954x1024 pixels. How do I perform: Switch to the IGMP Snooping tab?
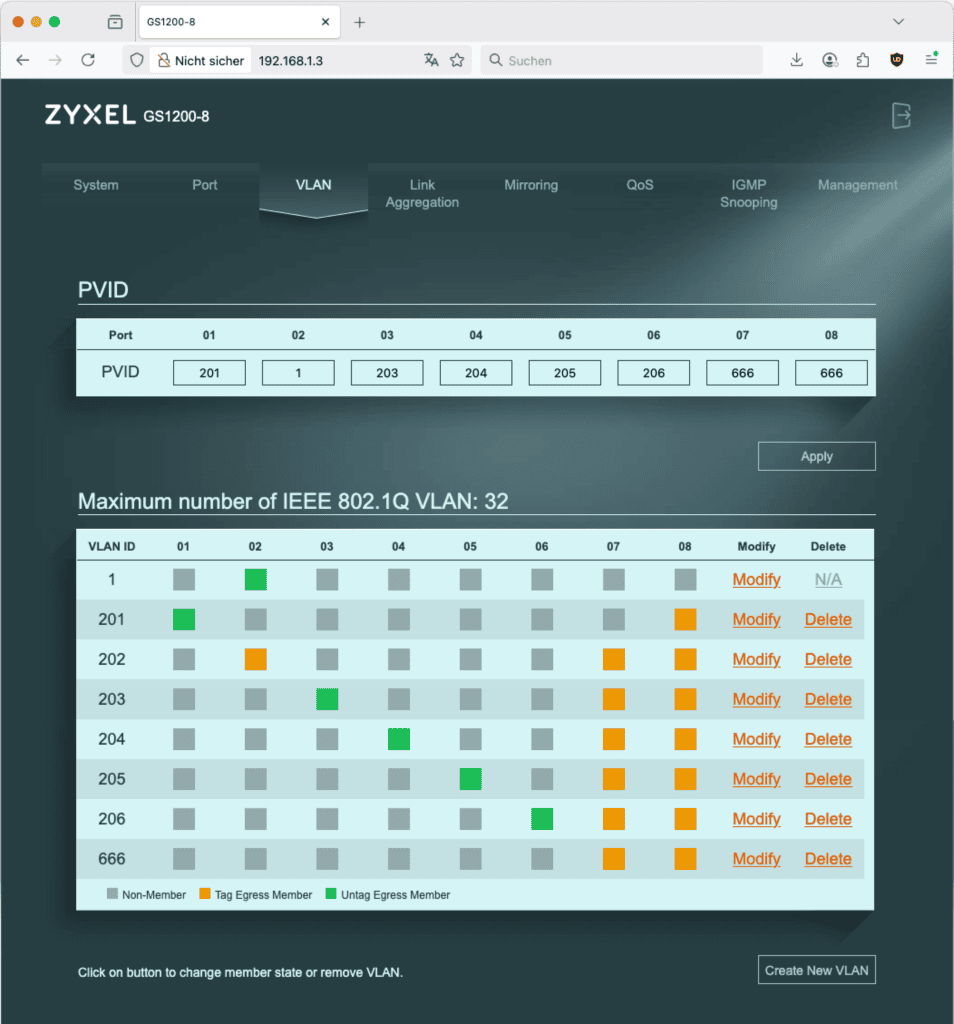748,193
